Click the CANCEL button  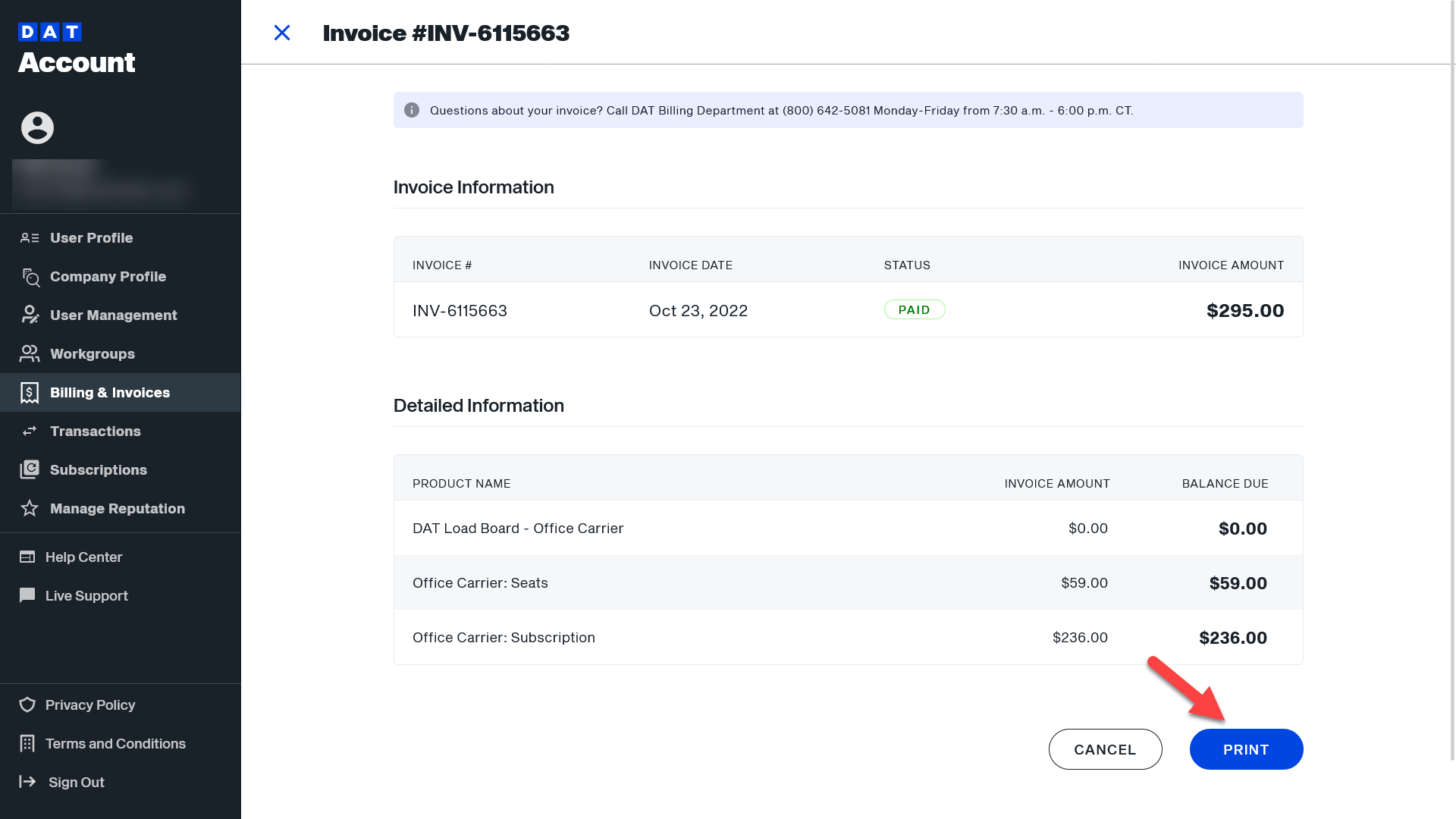click(1105, 749)
